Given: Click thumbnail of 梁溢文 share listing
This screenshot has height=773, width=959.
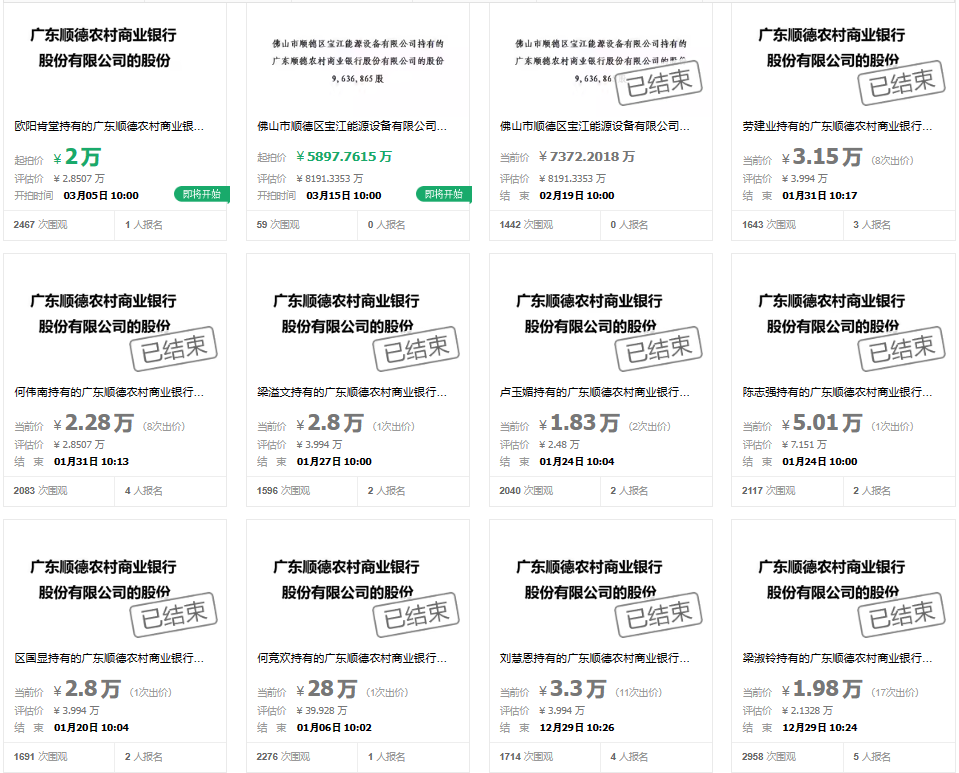Looking at the screenshot, I should pyautogui.click(x=358, y=317).
